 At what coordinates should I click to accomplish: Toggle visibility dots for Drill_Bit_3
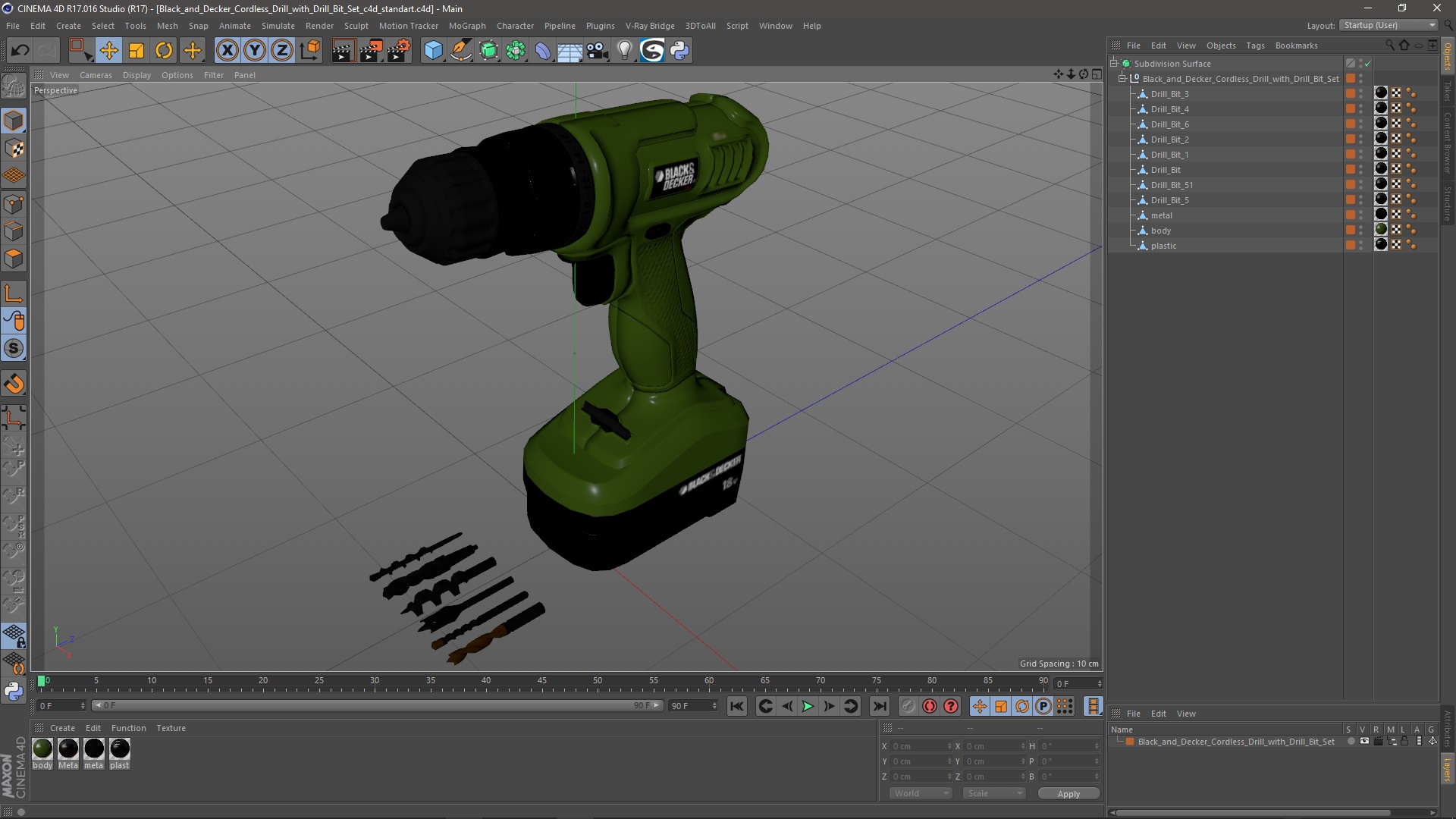(x=1360, y=94)
